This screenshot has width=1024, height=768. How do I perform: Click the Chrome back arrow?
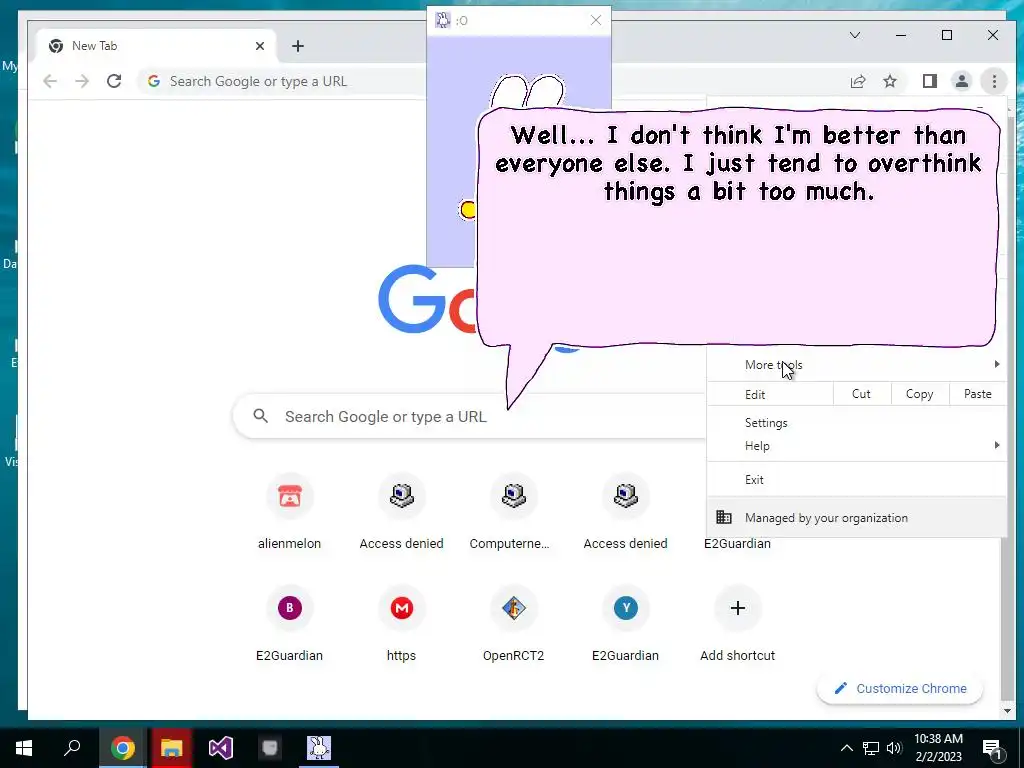tap(50, 81)
